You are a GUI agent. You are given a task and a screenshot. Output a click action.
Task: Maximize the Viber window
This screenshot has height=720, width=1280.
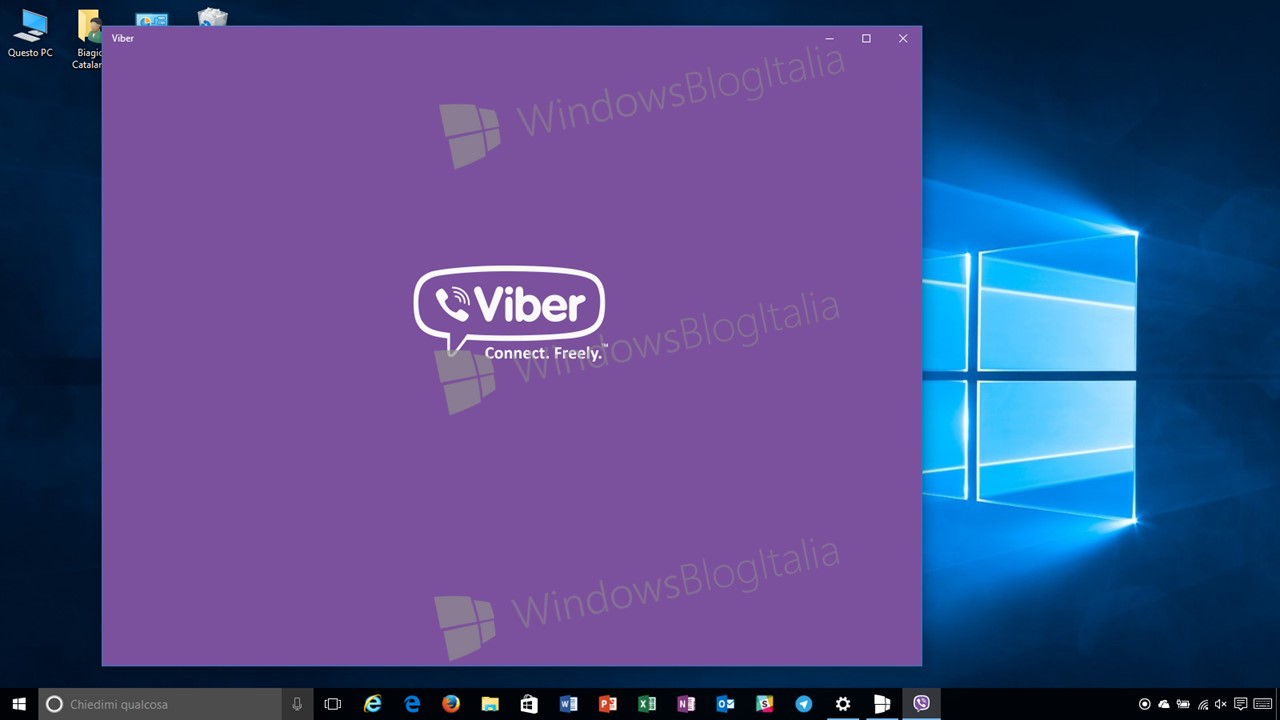point(866,38)
